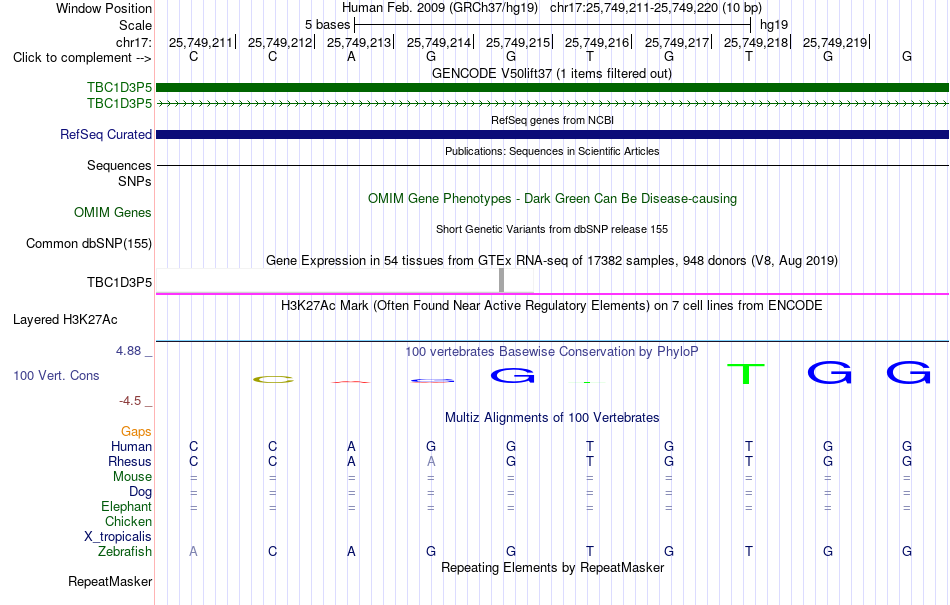This screenshot has width=950, height=605.
Task: Click the RepeatMasker side label
Action: [110, 581]
